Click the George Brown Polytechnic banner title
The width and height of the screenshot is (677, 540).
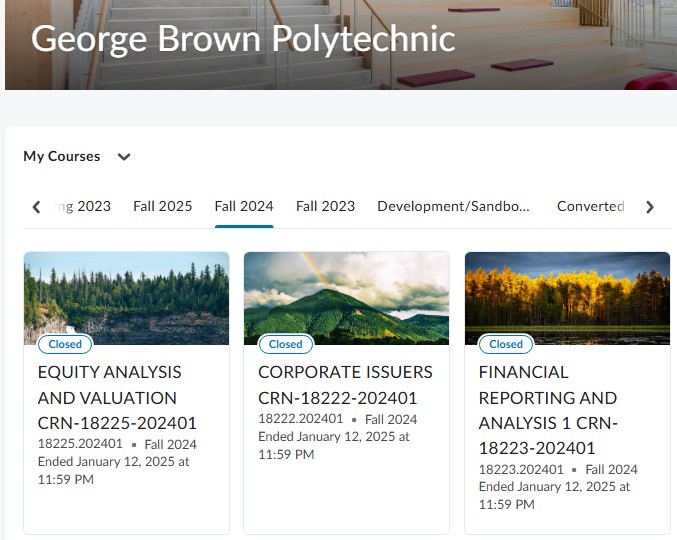click(243, 38)
